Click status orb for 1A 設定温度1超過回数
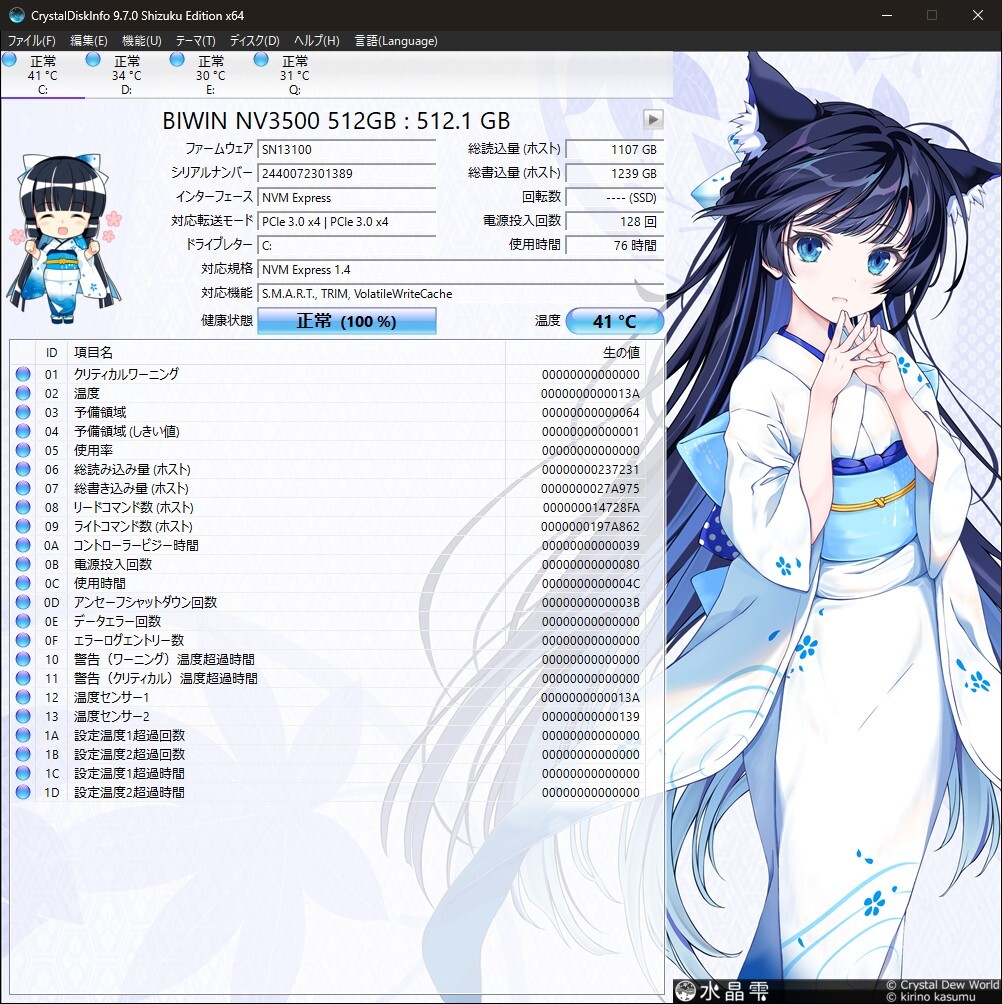The height and width of the screenshot is (1004, 1002). tap(23, 735)
